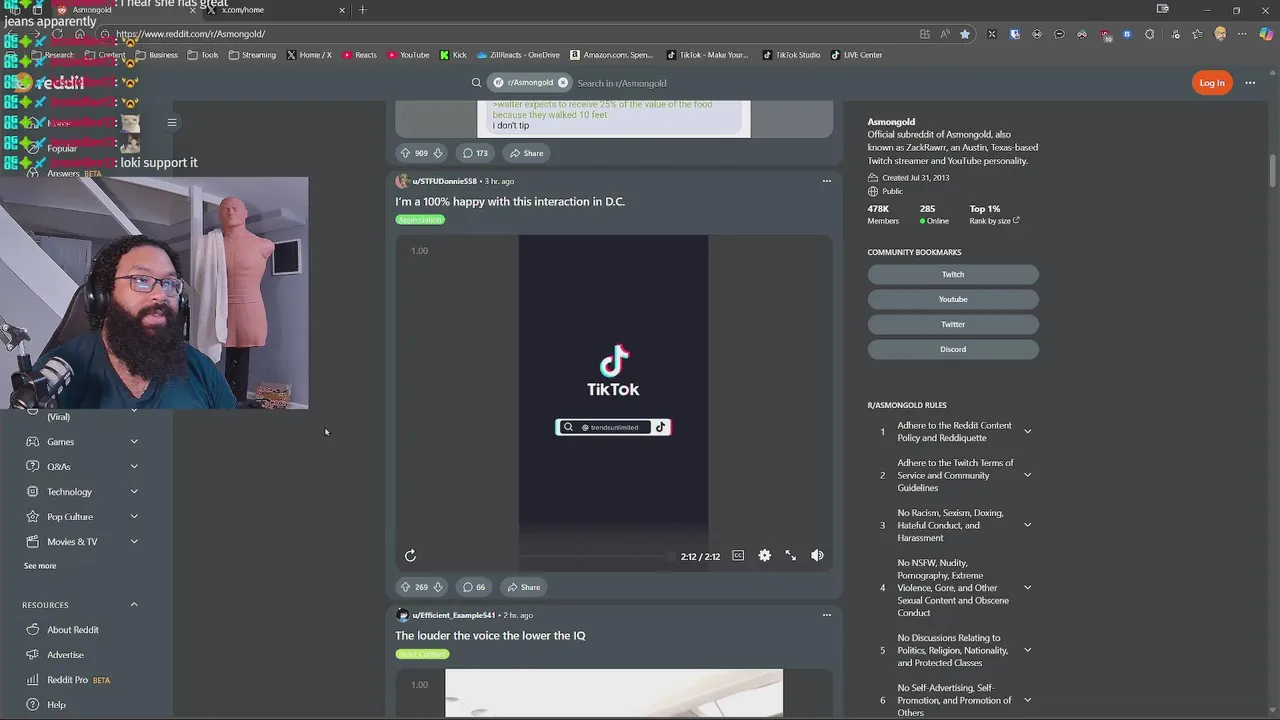Click Rank by size link
Viewport: 1280px width, 720px height.
(x=994, y=221)
